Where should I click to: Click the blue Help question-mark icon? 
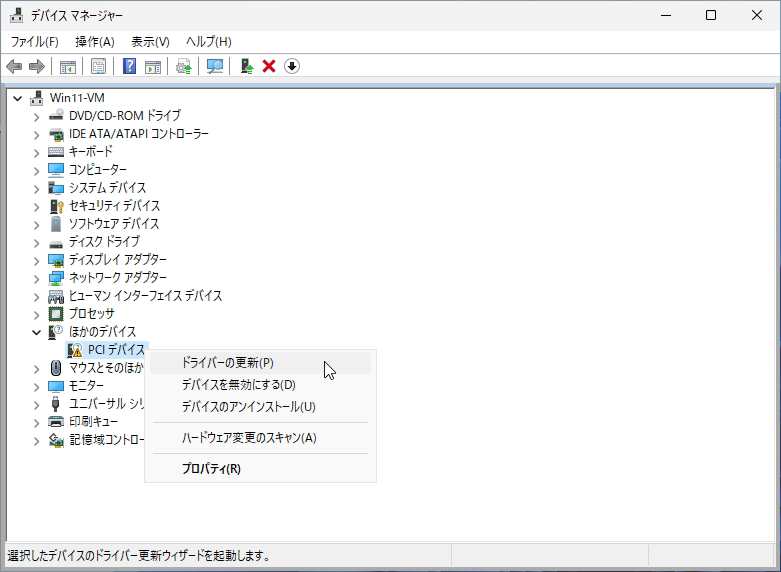(129, 66)
